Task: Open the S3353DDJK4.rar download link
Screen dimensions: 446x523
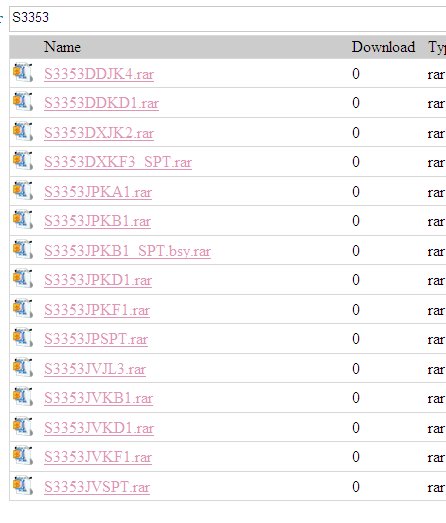Action: [99, 74]
